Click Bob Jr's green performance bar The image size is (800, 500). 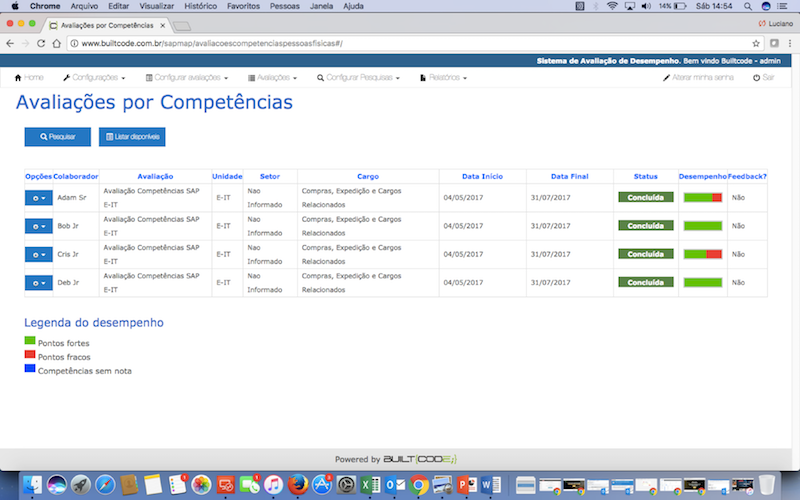coord(703,226)
